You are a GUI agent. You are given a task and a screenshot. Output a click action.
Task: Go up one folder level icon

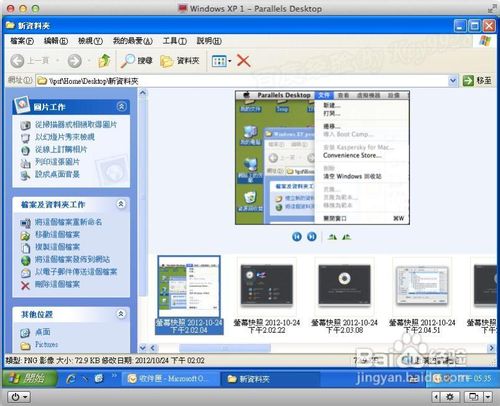[104, 61]
